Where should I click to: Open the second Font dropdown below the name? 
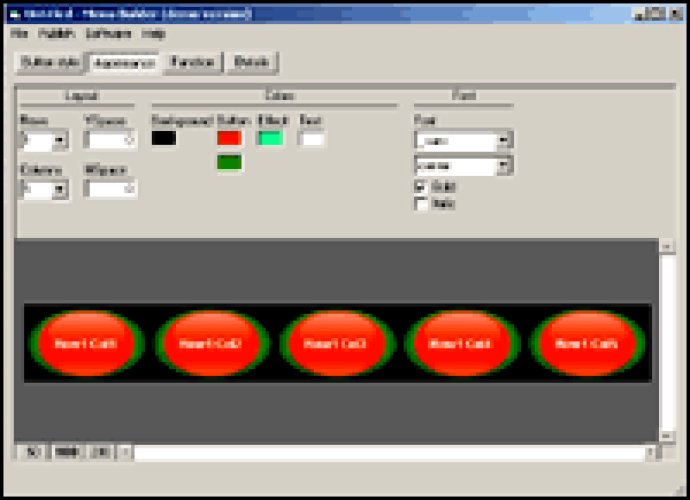[505, 166]
